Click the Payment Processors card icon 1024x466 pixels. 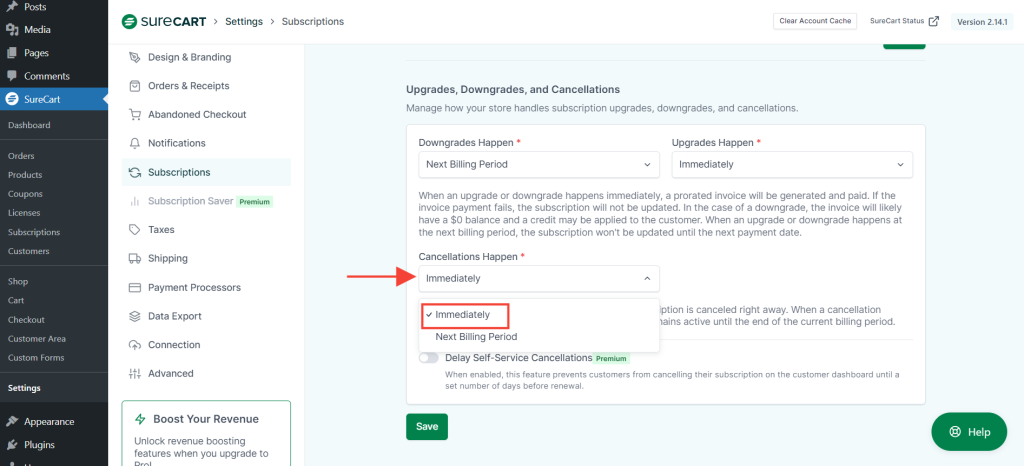tap(135, 287)
